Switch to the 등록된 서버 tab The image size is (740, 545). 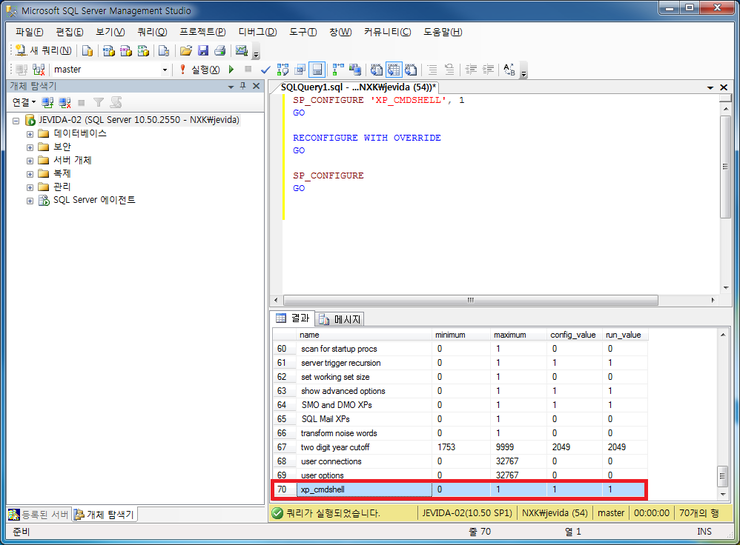point(39,514)
